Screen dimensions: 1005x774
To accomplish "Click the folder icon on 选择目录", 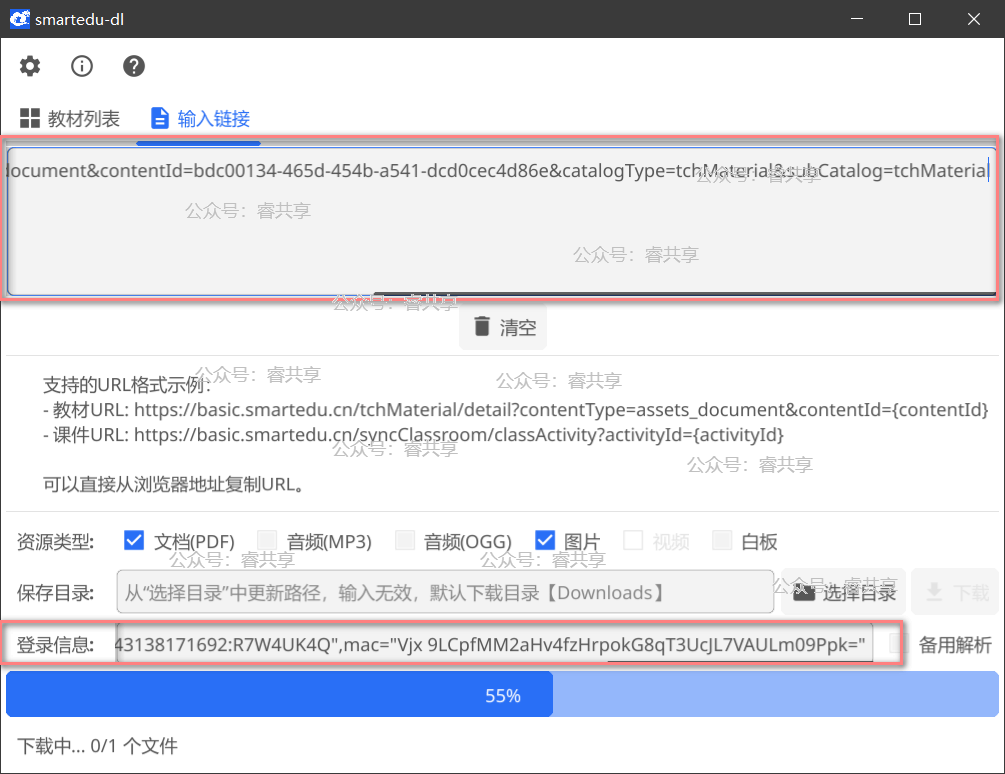I will coord(804,593).
